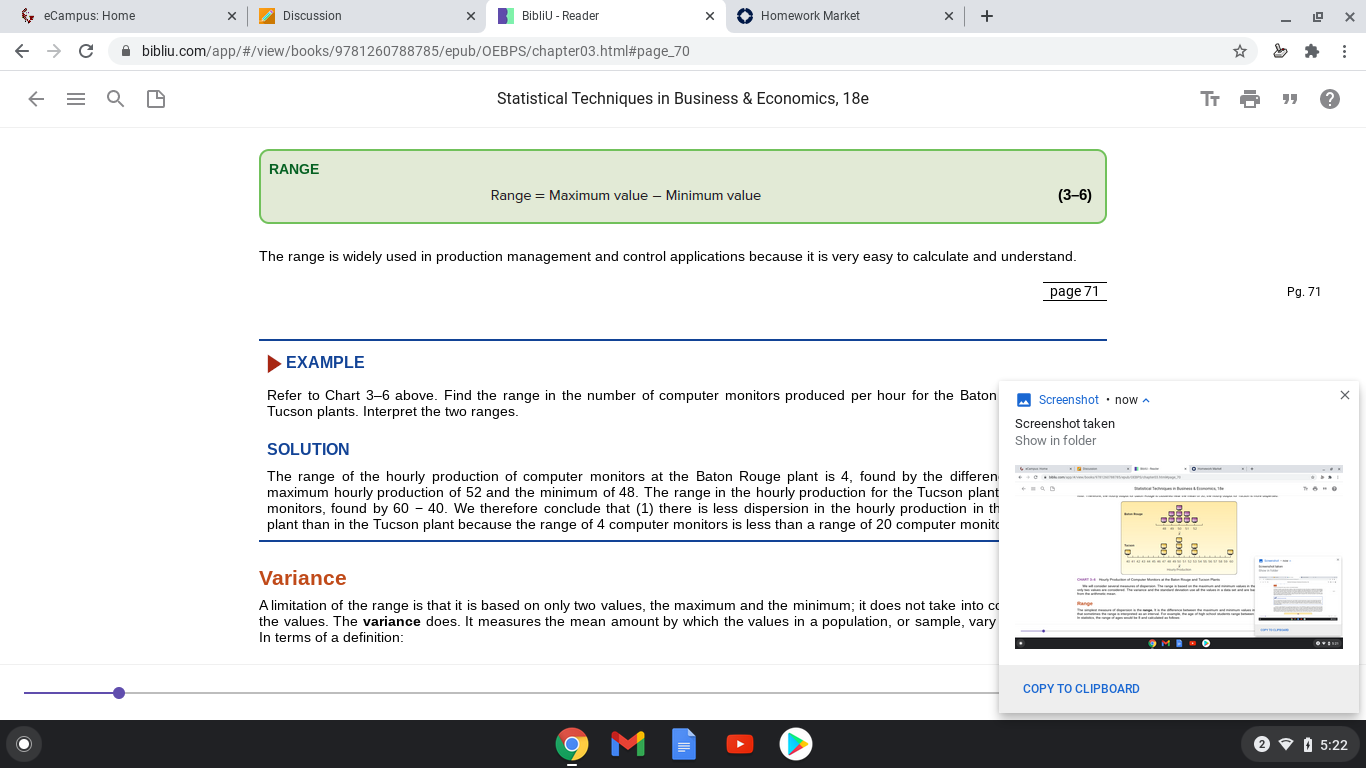Click Copy to Clipboard in notification

pos(1081,689)
